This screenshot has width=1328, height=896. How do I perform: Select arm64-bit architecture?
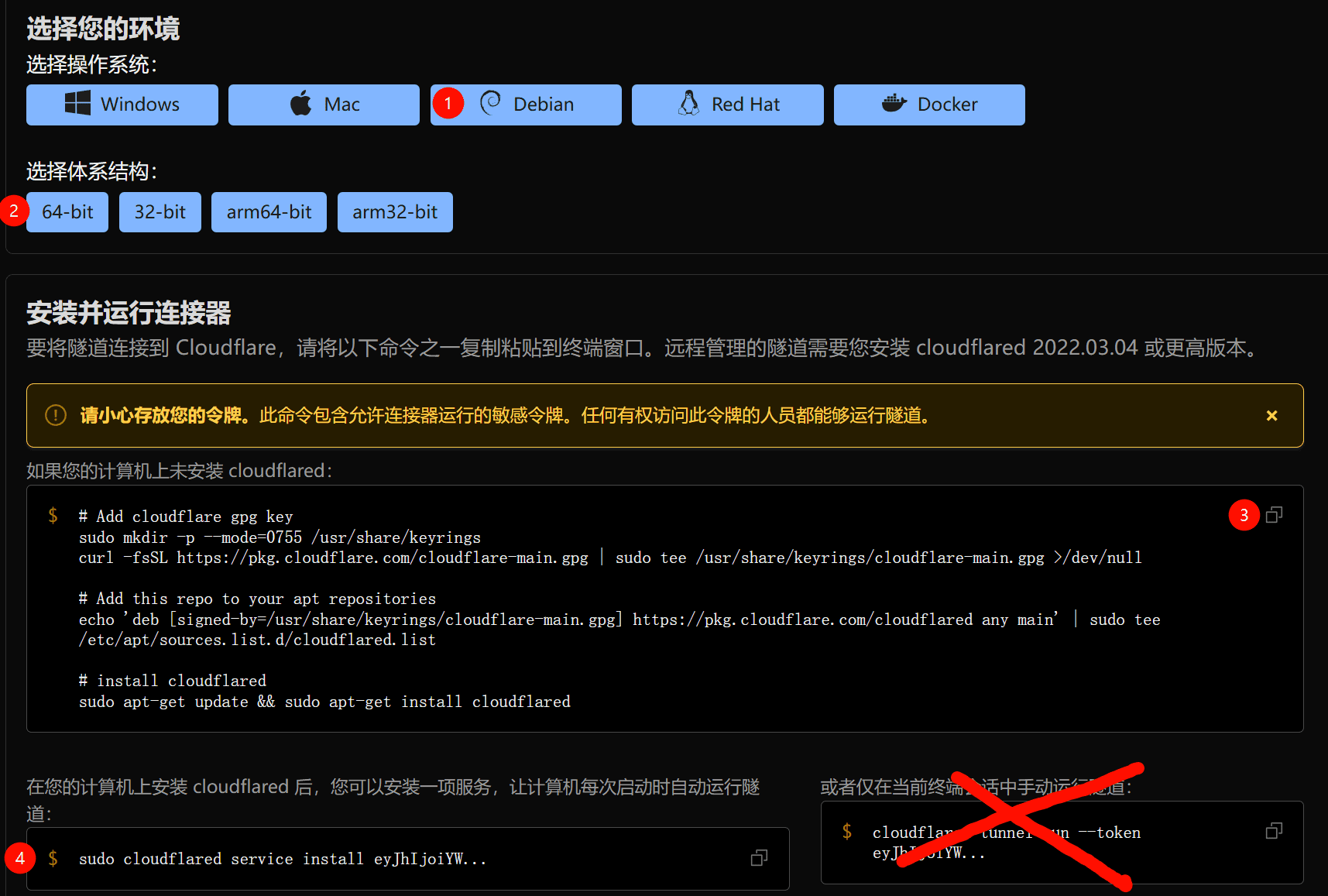pos(269,212)
